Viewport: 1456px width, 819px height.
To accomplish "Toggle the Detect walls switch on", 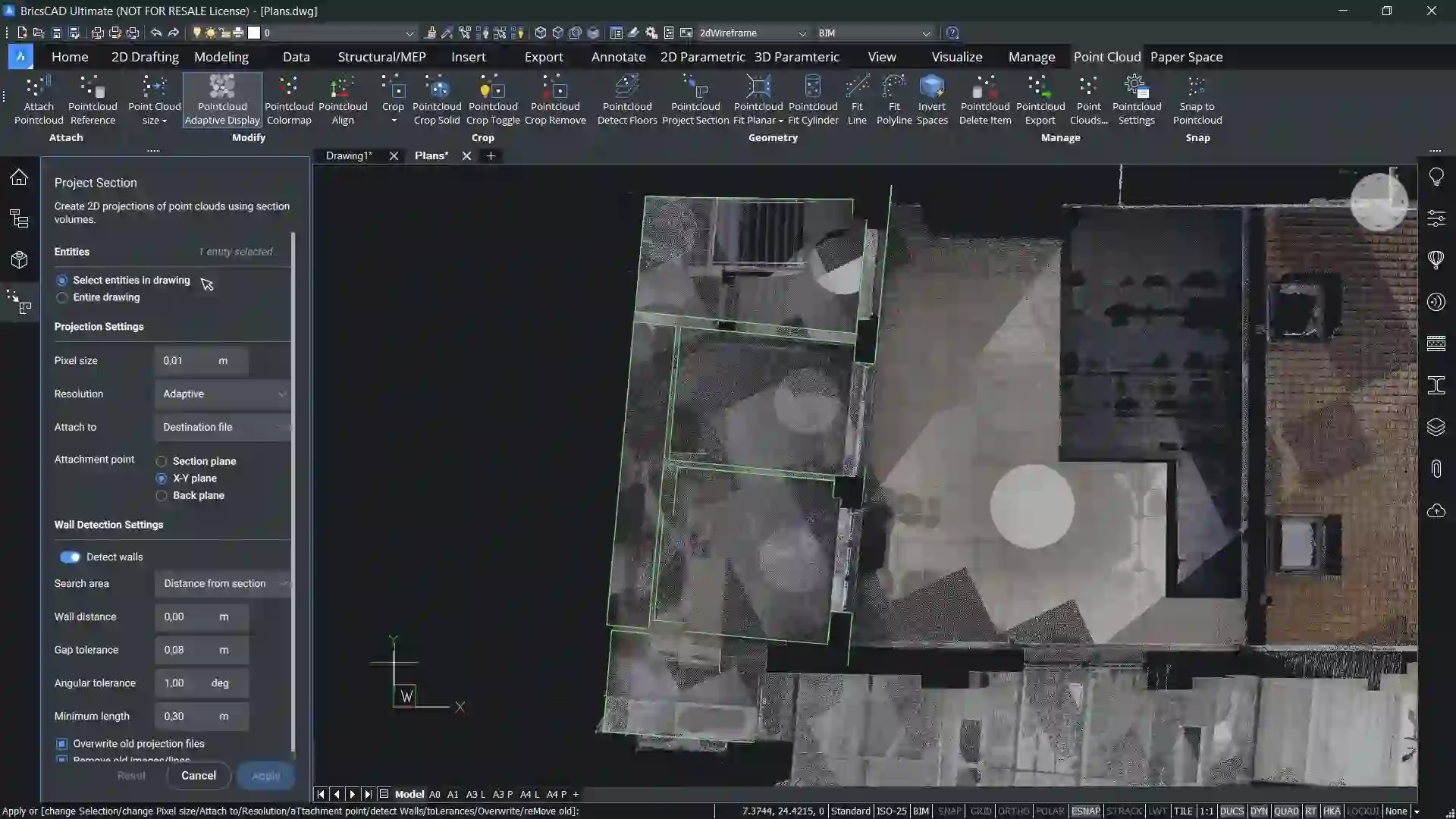I will coord(68,556).
